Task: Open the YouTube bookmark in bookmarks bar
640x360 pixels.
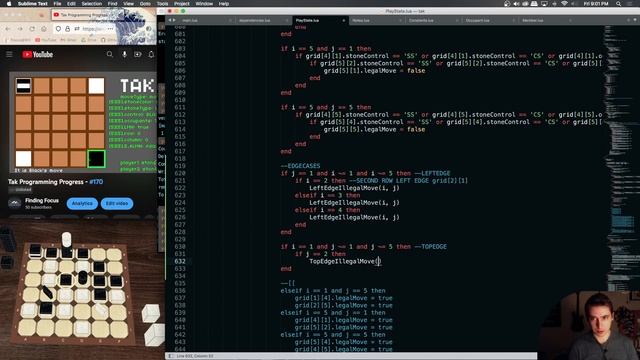Action: tap(46, 40)
